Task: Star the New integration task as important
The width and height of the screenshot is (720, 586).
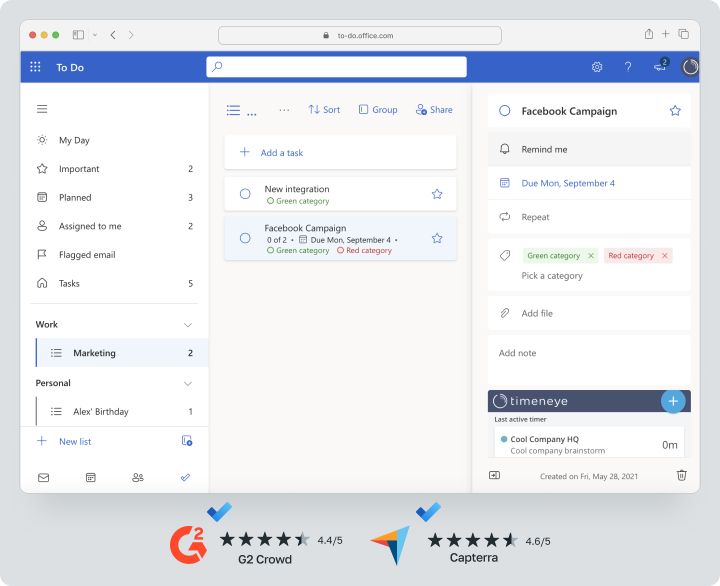Action: (x=437, y=194)
